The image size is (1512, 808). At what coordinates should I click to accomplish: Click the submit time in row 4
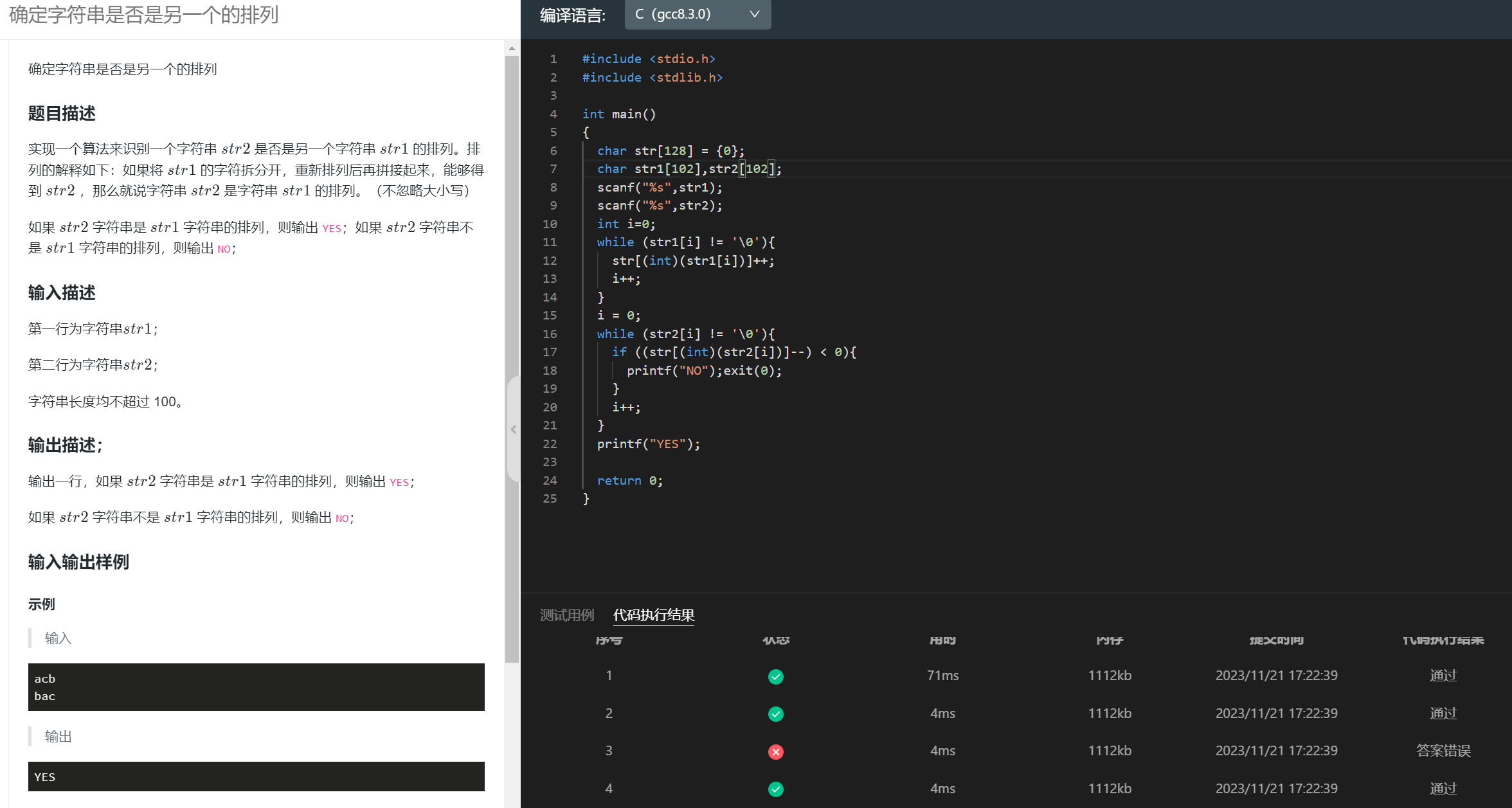tap(1276, 789)
